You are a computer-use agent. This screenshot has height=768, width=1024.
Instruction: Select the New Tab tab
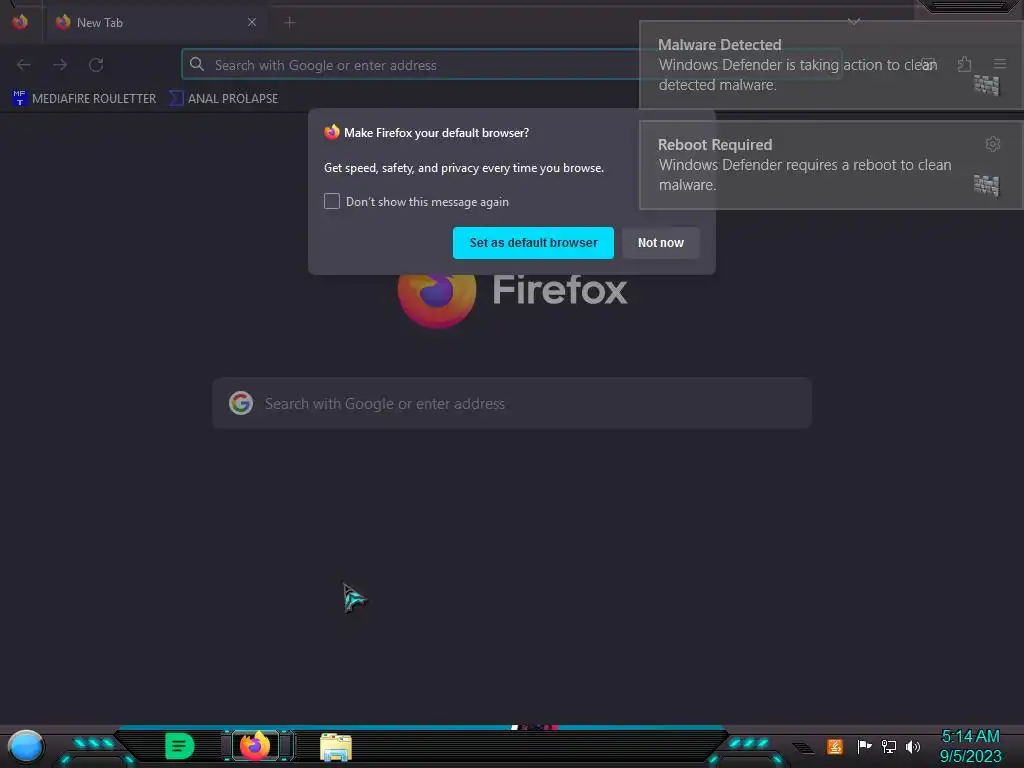pos(155,23)
